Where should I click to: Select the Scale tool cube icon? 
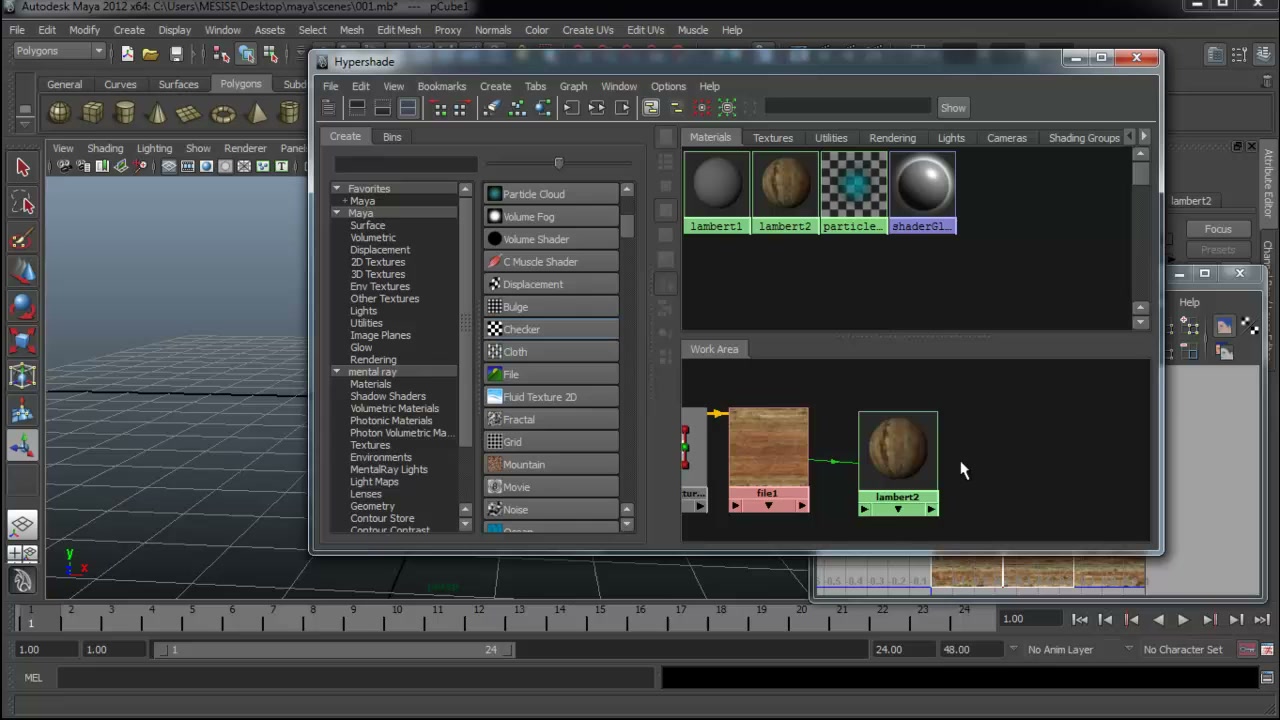pos(23,342)
